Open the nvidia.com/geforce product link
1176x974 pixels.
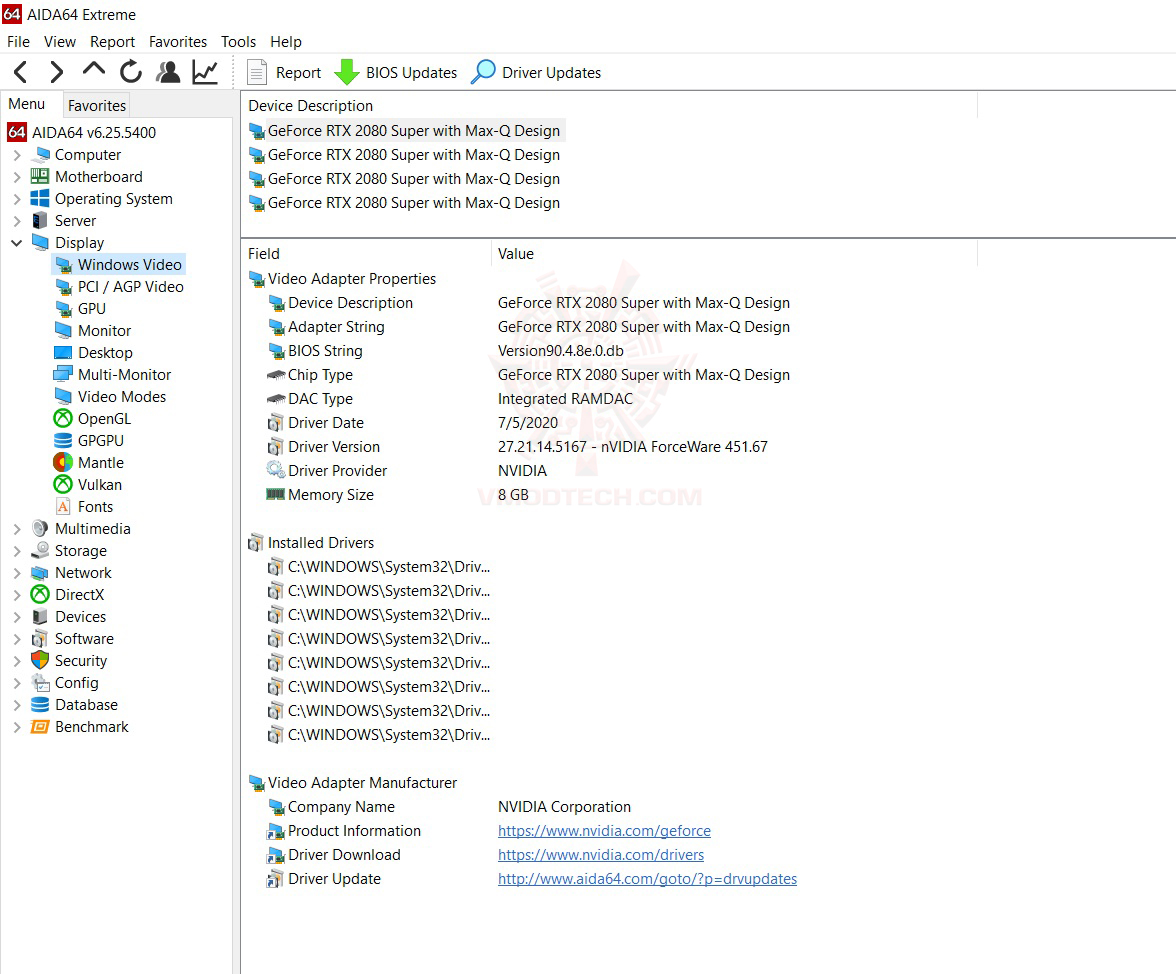click(604, 831)
